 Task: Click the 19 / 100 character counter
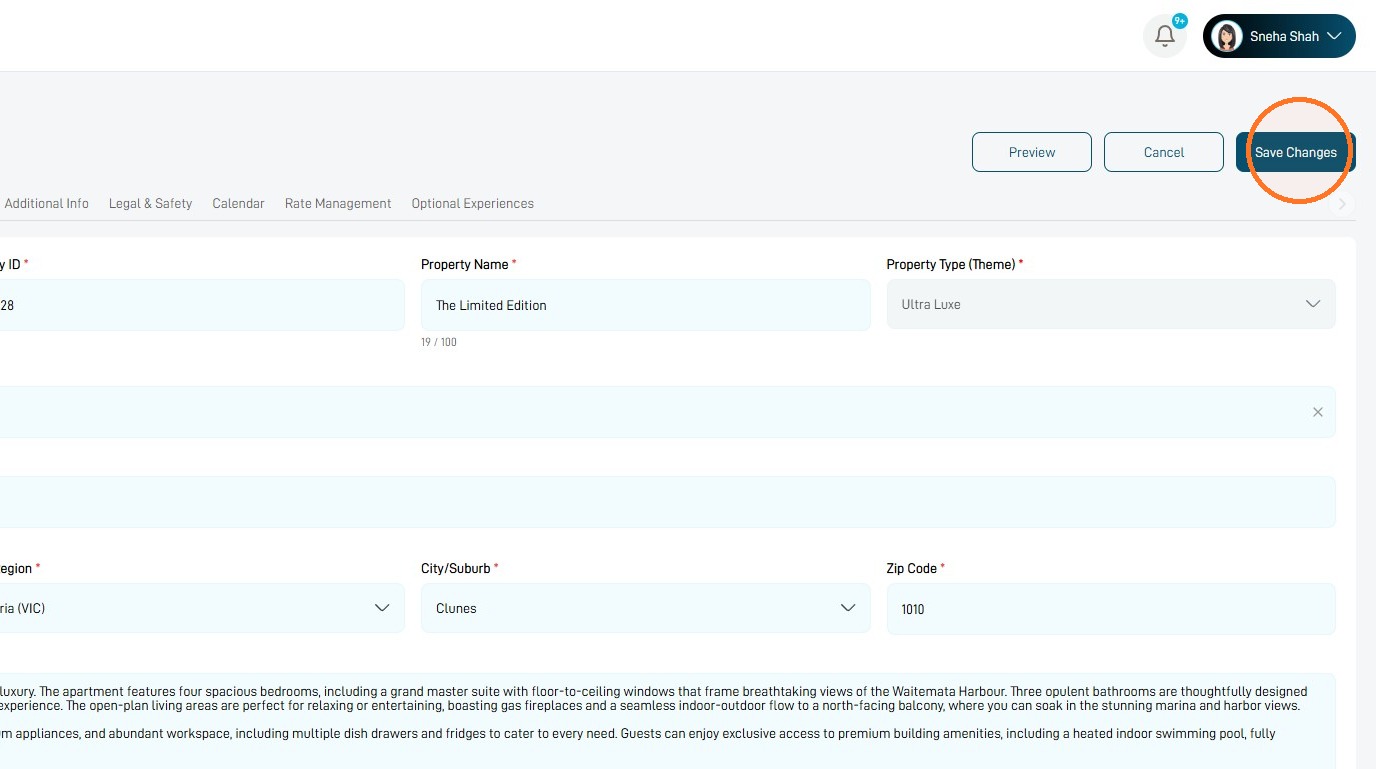439,342
